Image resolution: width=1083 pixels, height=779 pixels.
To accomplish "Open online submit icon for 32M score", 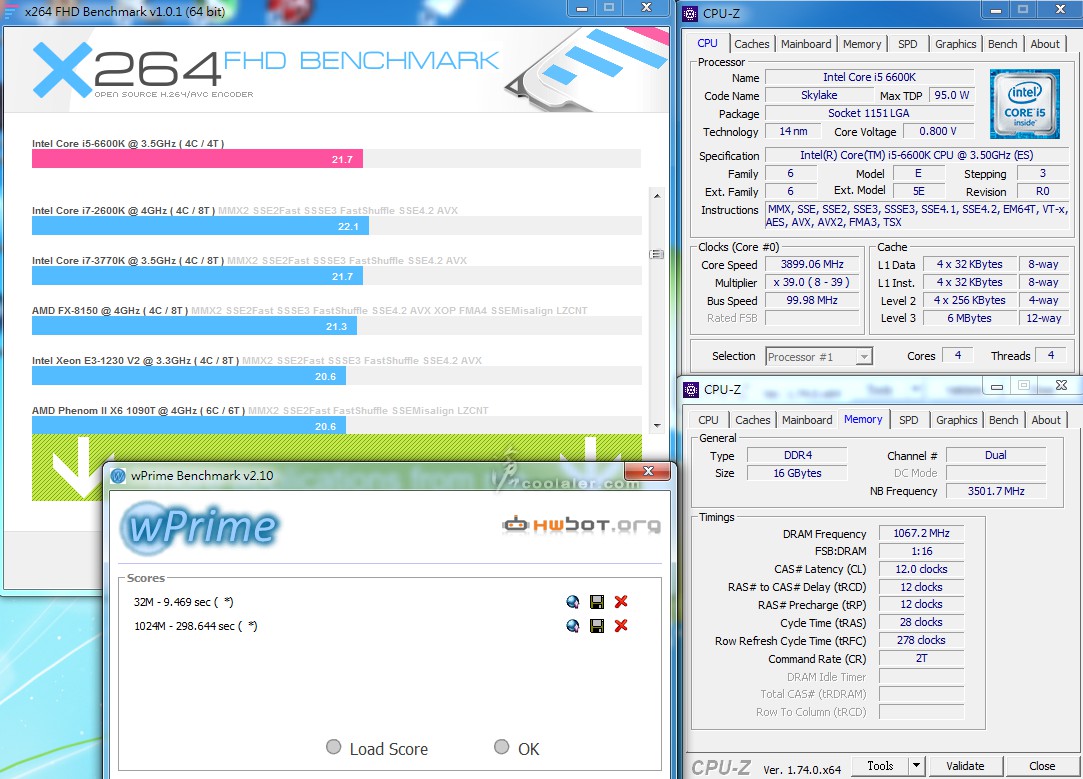I will (x=573, y=602).
